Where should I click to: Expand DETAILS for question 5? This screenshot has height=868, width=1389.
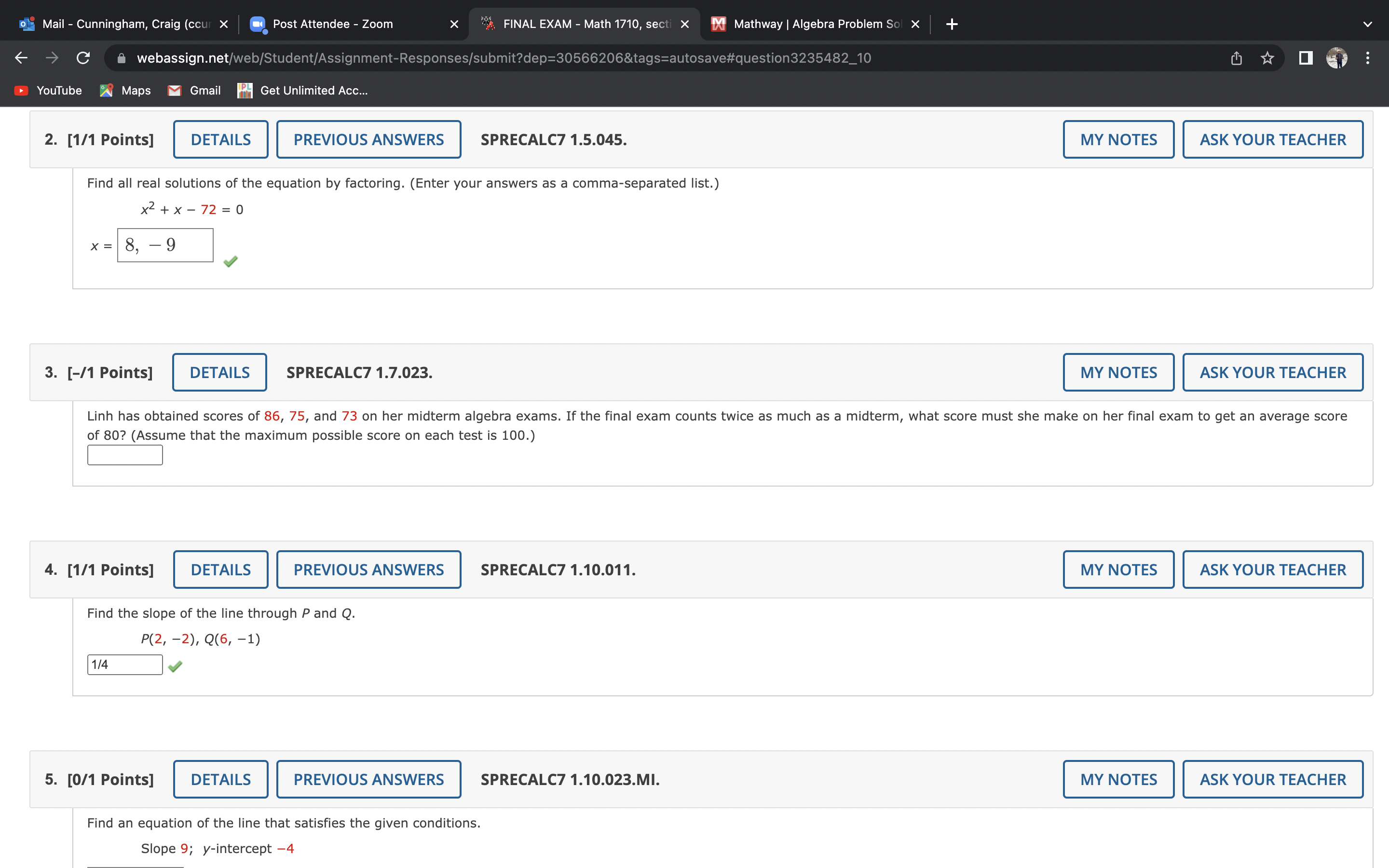tap(220, 780)
